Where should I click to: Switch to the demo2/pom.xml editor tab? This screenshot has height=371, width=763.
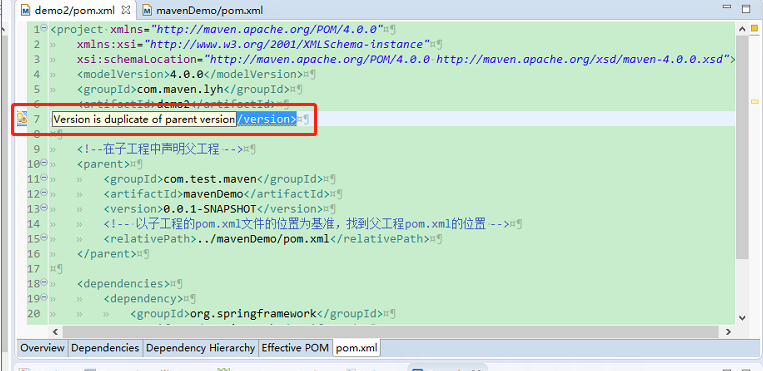(x=74, y=10)
